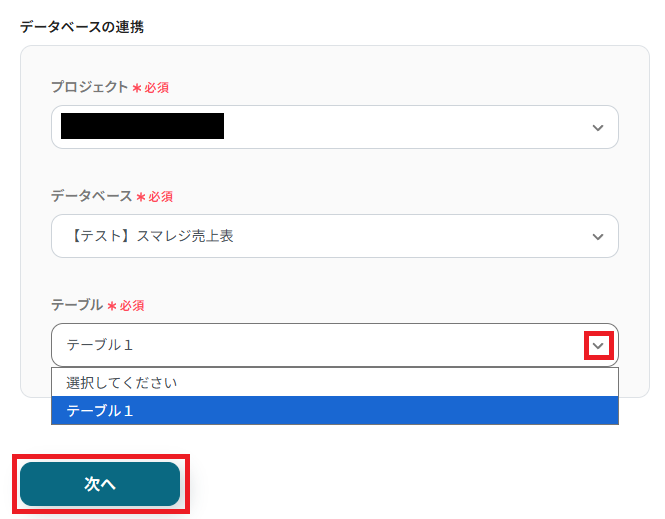Open the データベース select box
Image resolution: width=665 pixels, height=519 pixels.
[334, 236]
